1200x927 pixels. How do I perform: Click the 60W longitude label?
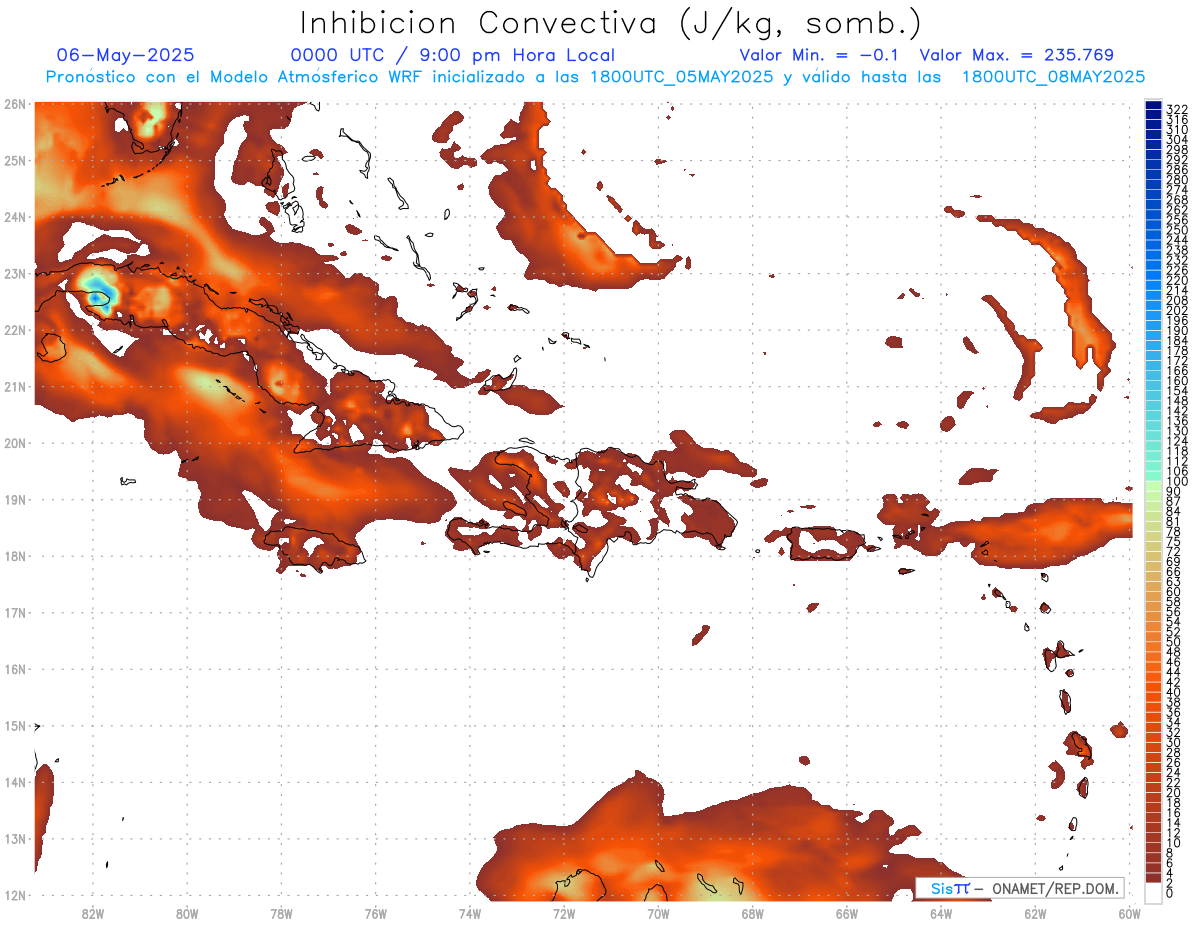1129,913
